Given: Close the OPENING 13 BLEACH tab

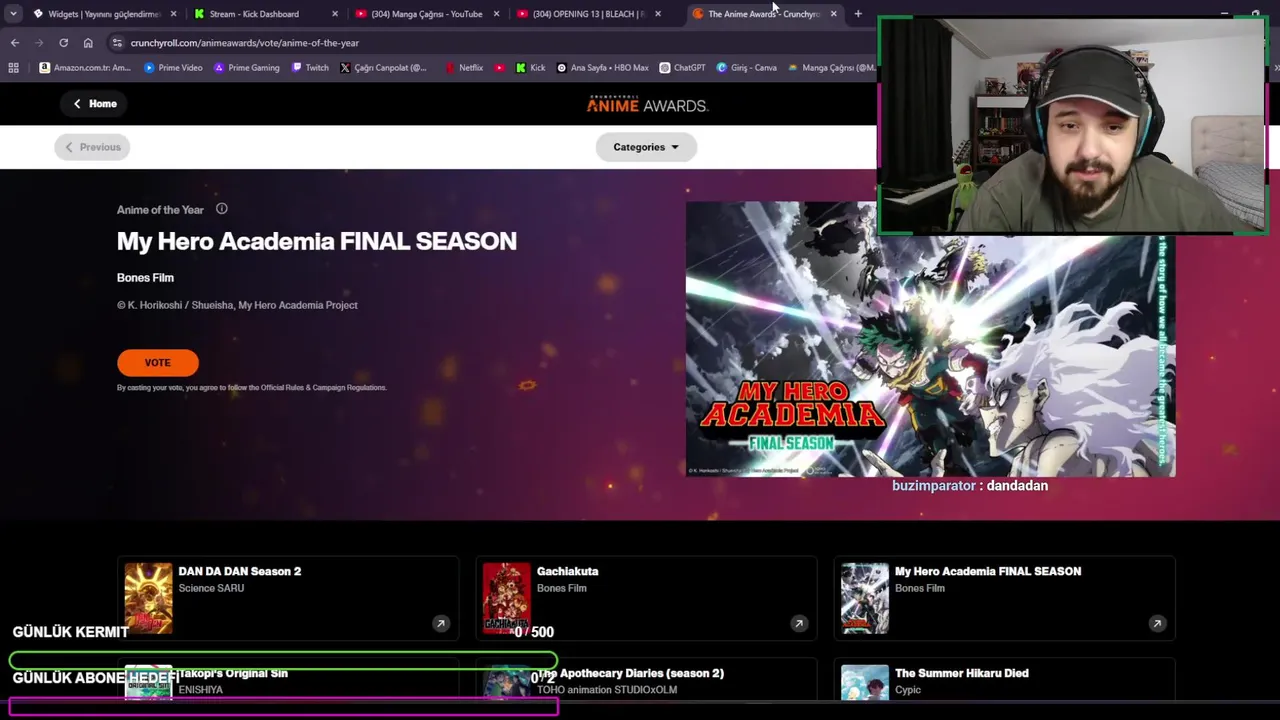Looking at the screenshot, I should click(x=657, y=14).
